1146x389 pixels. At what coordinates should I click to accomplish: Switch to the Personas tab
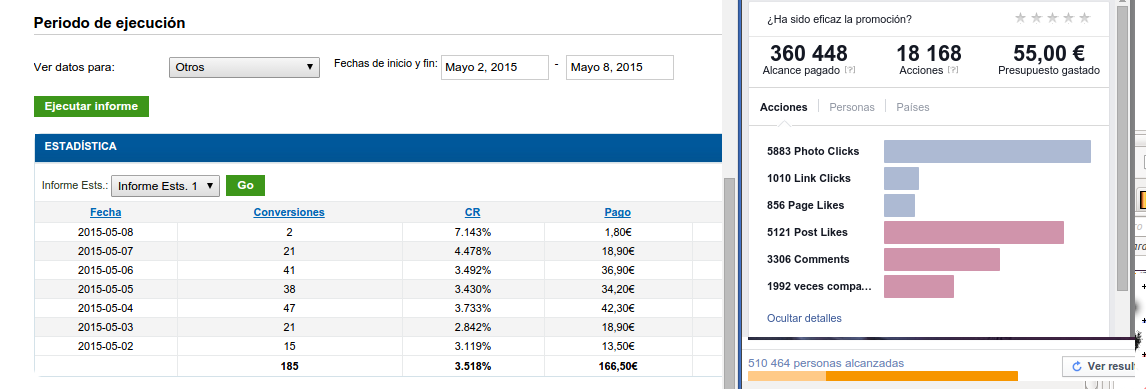tap(851, 107)
